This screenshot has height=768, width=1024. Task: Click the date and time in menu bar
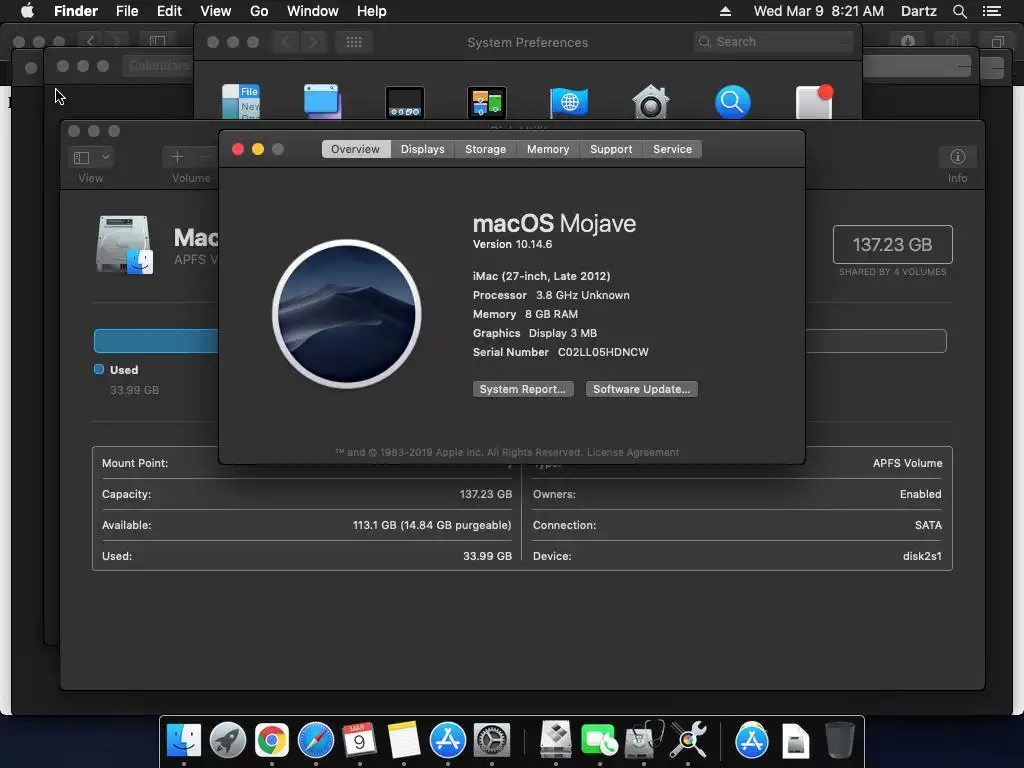point(818,11)
